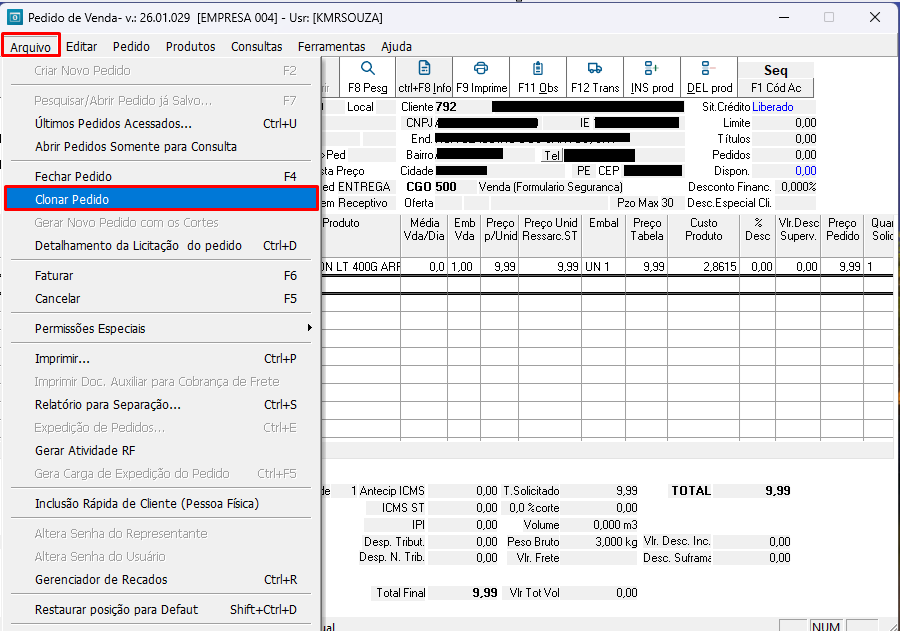Open F11 Obs clipboard icon

click(x=538, y=68)
